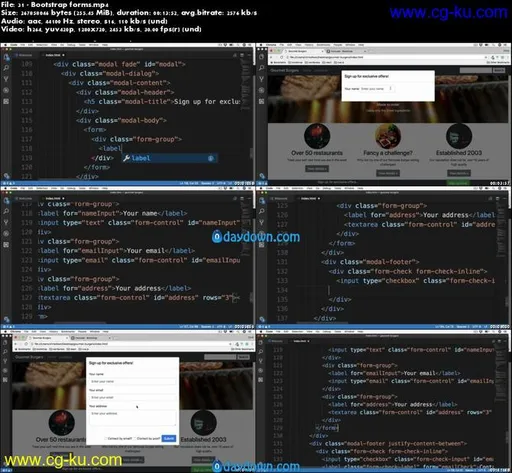Open Debug menu in the label-autocomplete editor frame
This screenshot has height=473, width=512.
coord(71,45)
